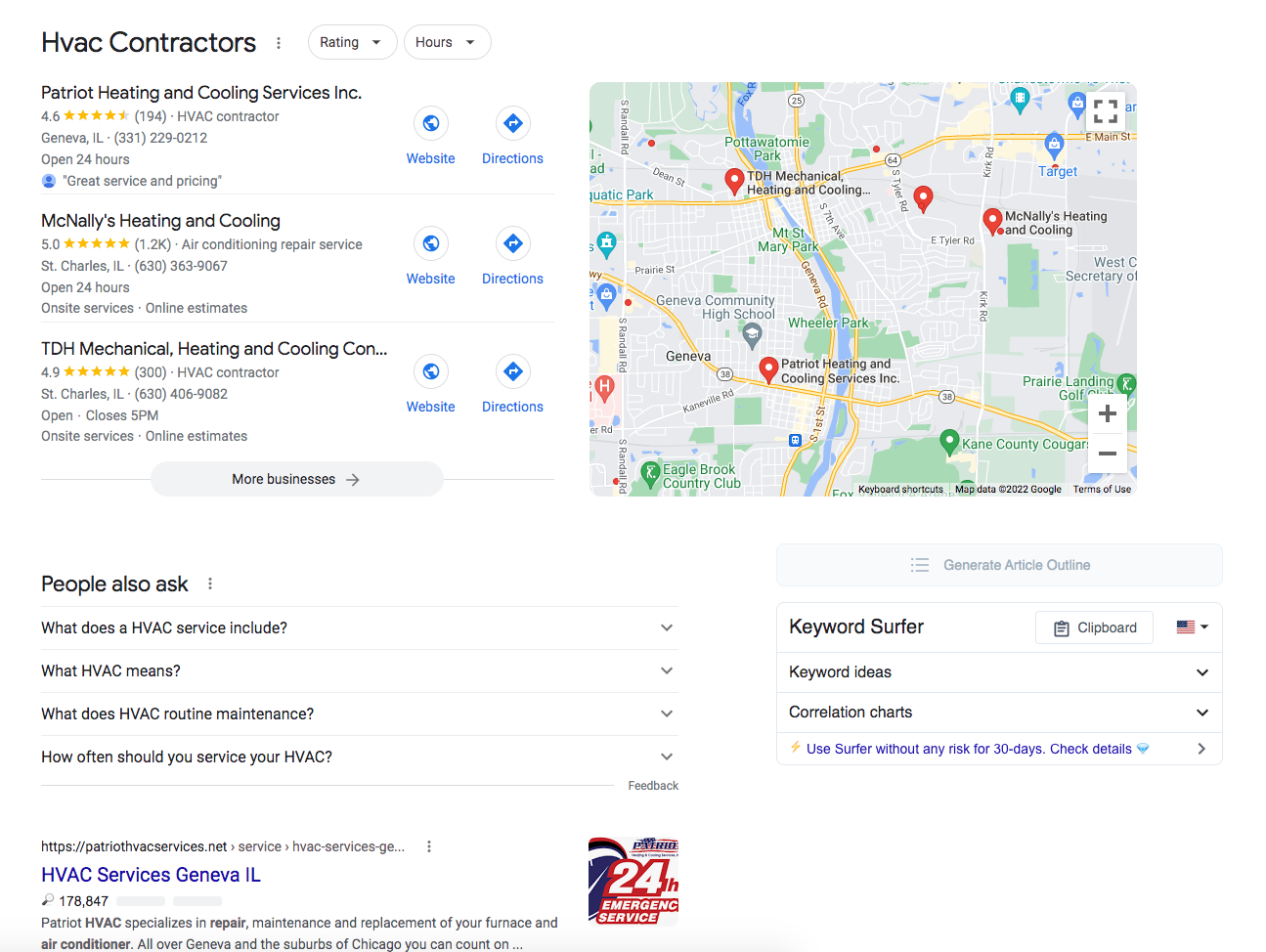The image size is (1266, 952).
Task: Click Terms of Use on map
Action: pyautogui.click(x=1102, y=490)
